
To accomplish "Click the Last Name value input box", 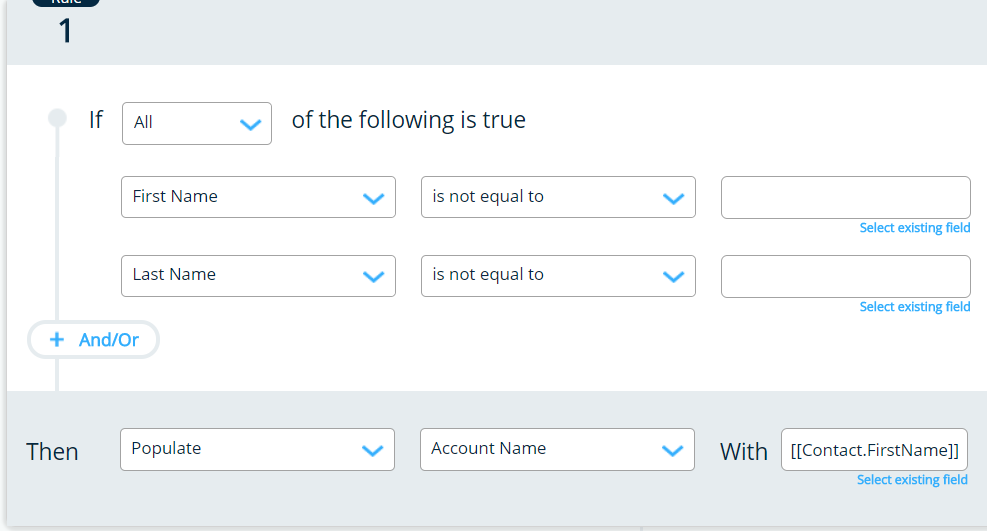I will click(845, 276).
